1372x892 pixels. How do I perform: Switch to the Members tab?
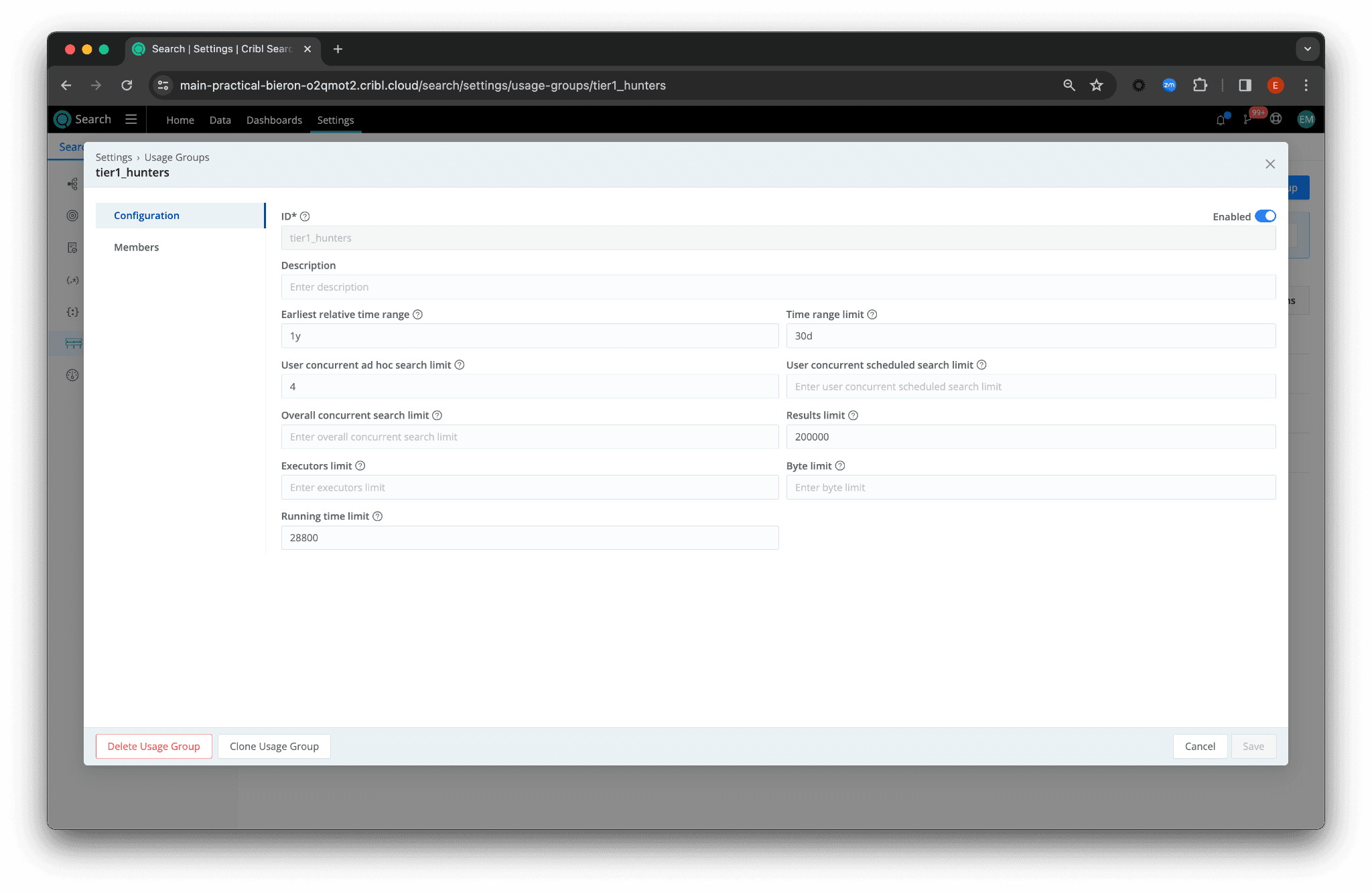click(x=137, y=247)
